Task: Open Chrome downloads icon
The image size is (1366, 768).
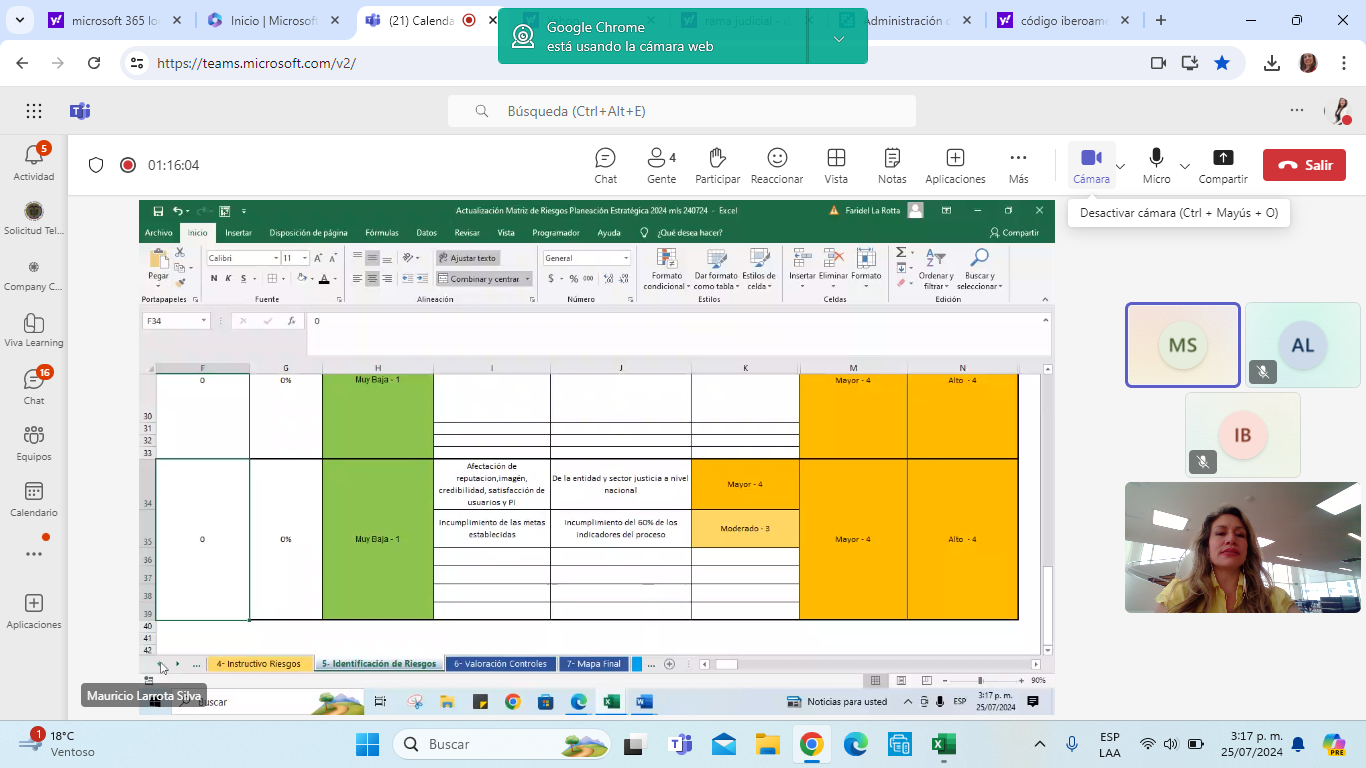Action: [1272, 63]
